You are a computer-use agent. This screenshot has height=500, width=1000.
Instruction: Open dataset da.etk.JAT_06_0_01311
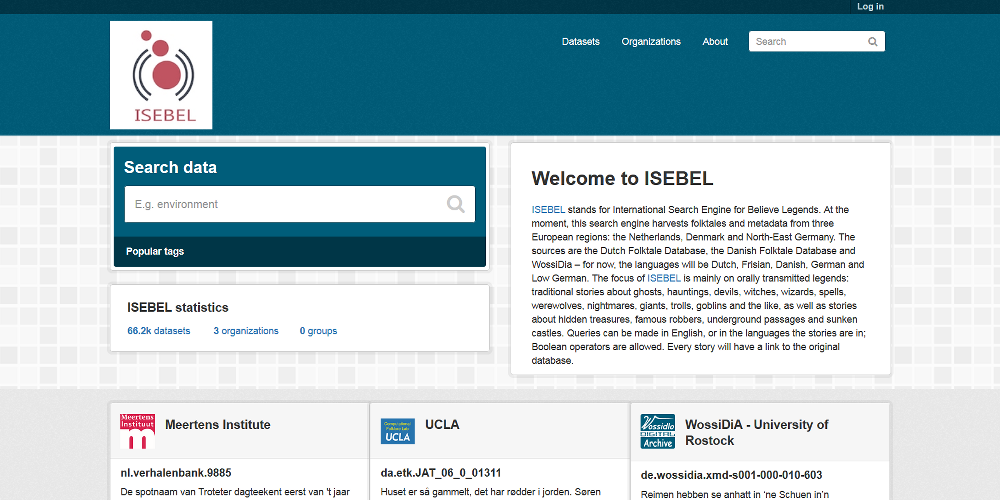point(441,473)
